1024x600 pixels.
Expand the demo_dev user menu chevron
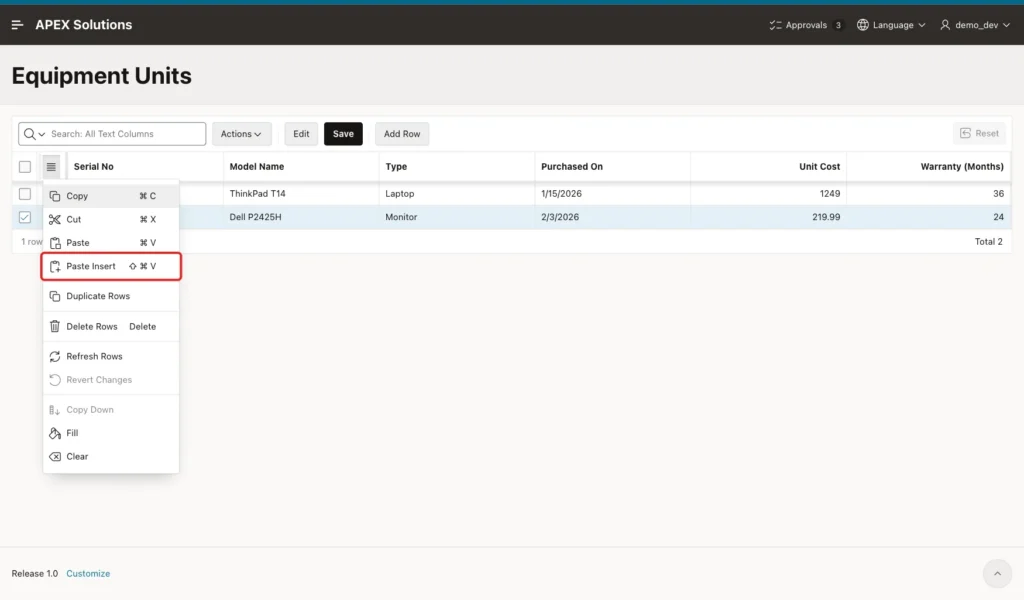[1006, 25]
